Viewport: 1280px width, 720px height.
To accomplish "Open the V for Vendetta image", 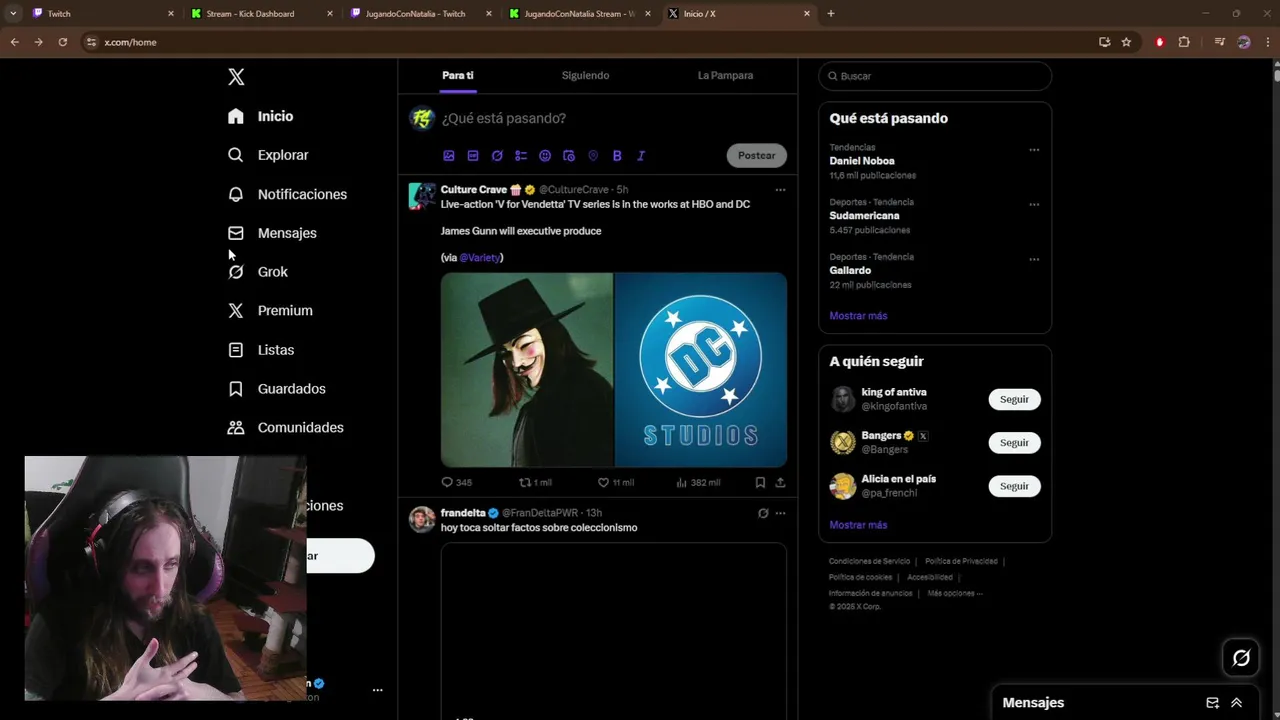I will click(527, 370).
